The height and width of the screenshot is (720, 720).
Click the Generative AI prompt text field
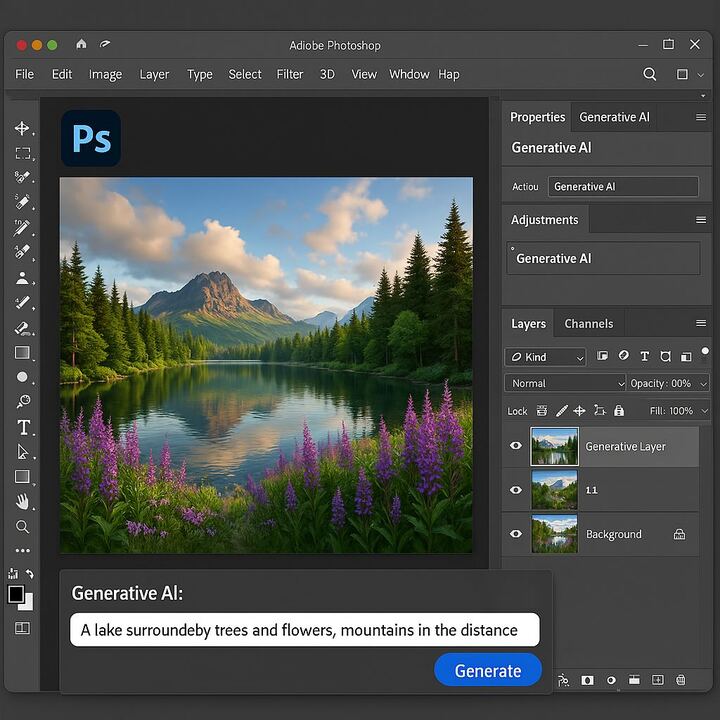(304, 630)
